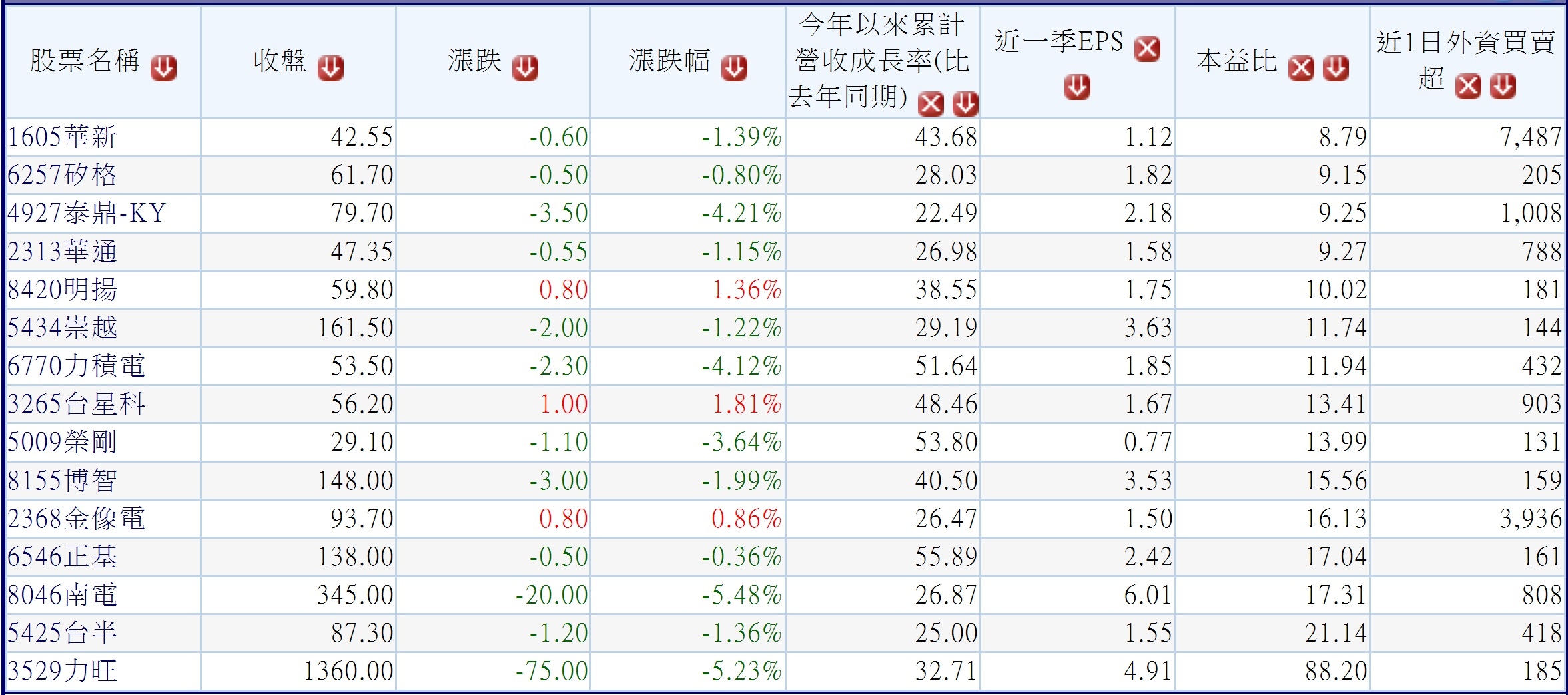This screenshot has height=695, width=1568.
Task: Sort table by 收盤 arrow icon
Action: (x=330, y=68)
